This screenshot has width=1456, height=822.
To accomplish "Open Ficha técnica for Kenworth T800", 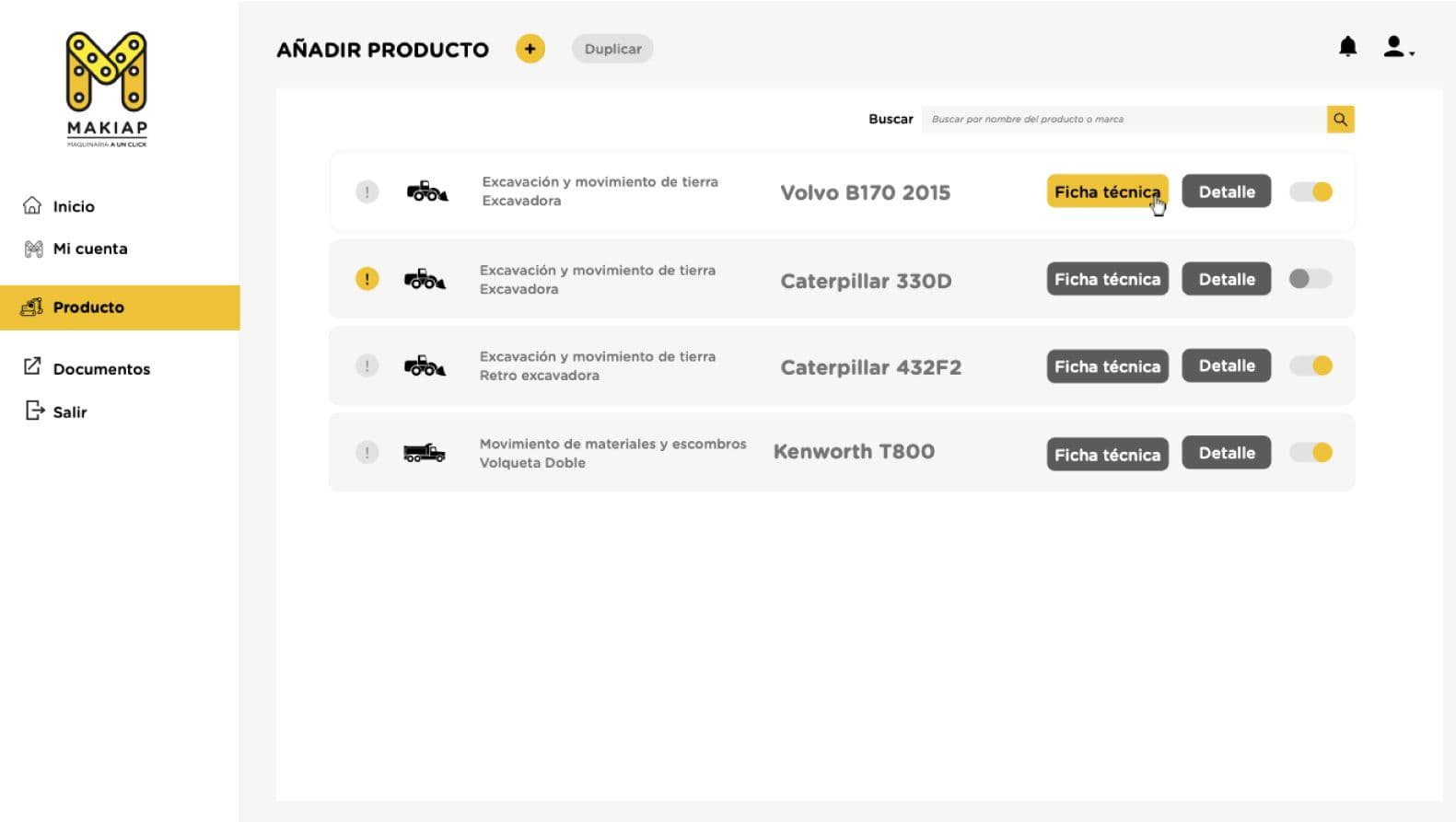I will pyautogui.click(x=1108, y=454).
